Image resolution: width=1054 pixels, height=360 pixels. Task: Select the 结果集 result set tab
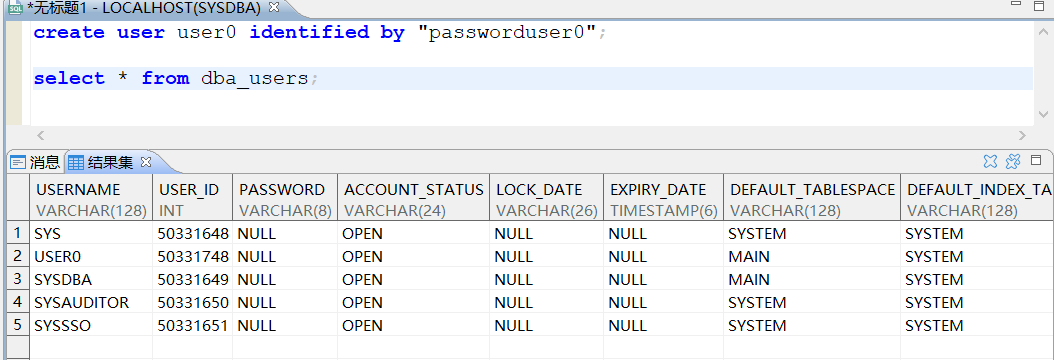click(101, 162)
